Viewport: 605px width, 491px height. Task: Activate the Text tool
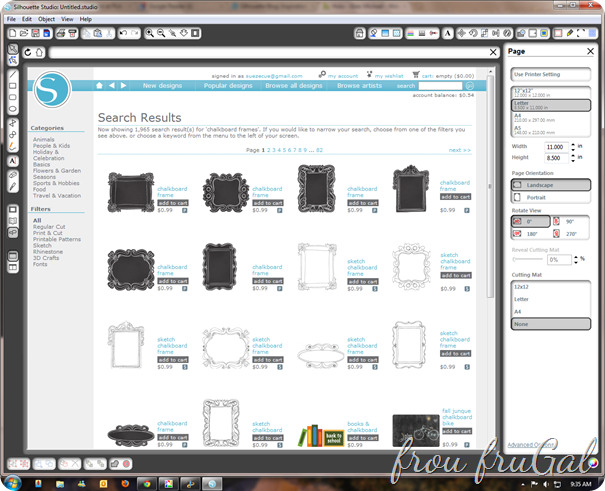click(13, 161)
